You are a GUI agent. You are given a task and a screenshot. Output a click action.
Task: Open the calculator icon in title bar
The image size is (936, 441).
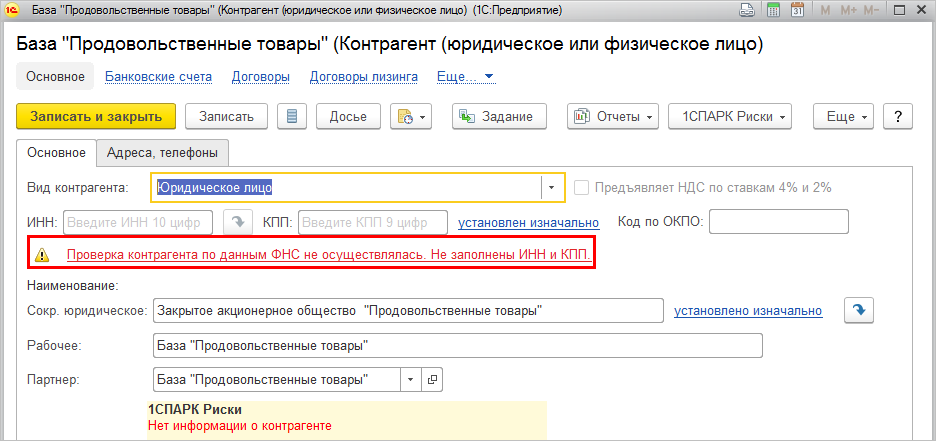[773, 11]
